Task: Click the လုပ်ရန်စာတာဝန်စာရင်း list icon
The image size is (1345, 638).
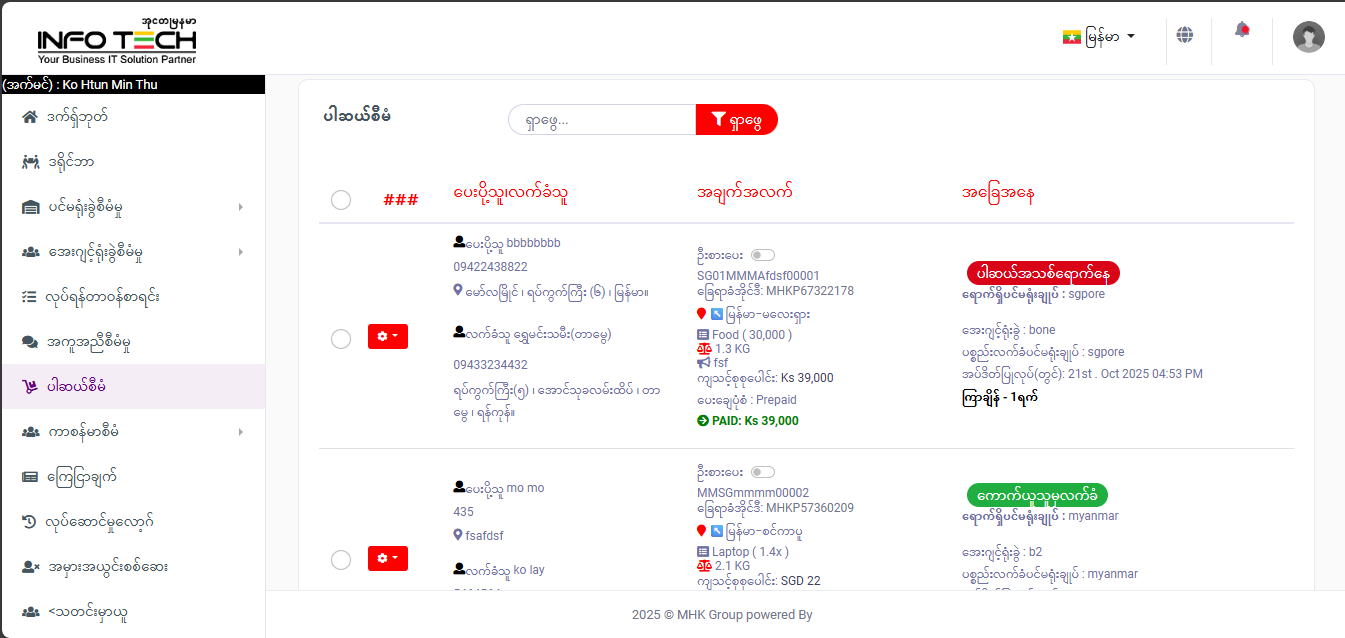Action: coord(31,296)
